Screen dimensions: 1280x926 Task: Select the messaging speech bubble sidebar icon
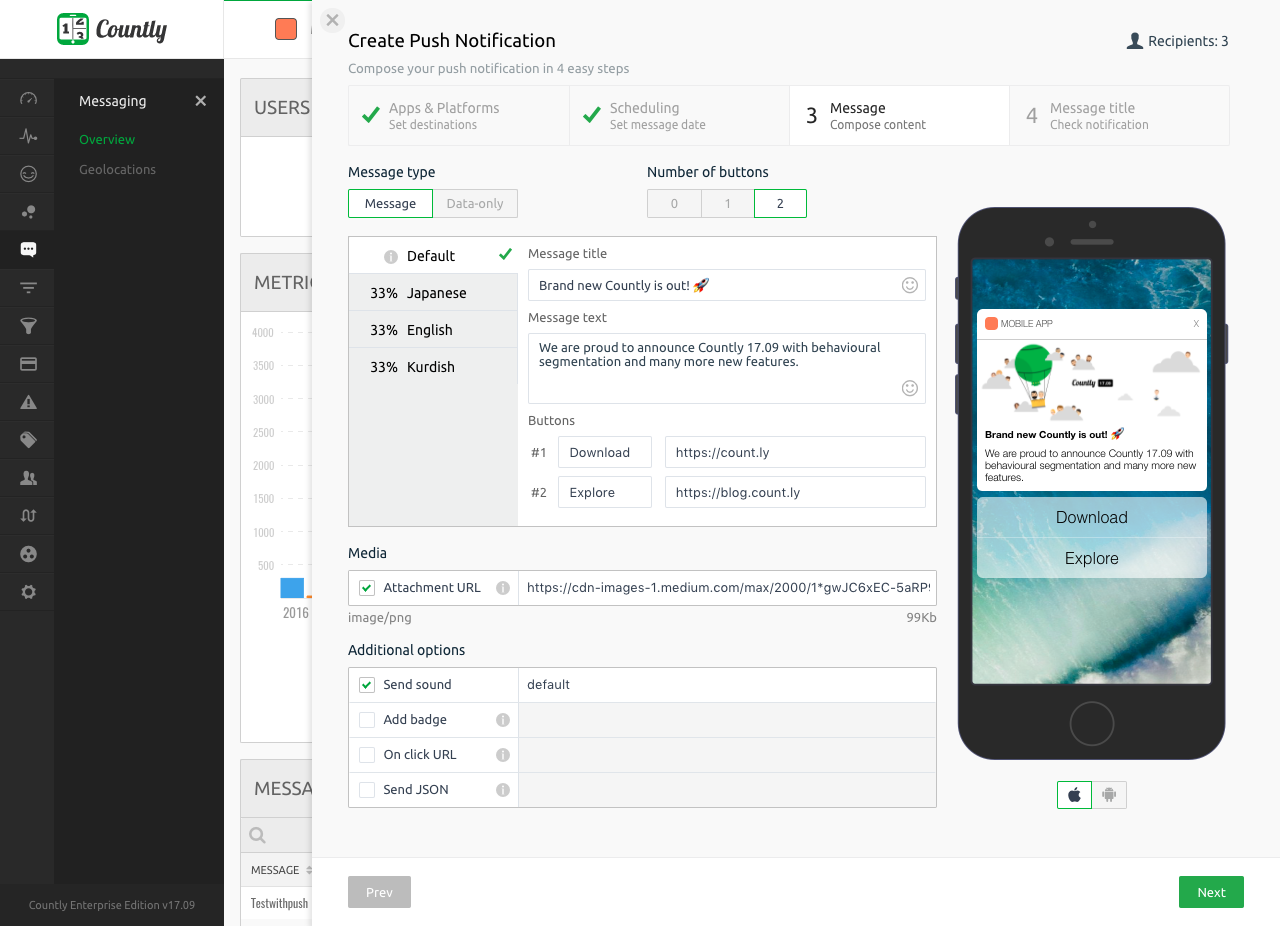tap(28, 250)
